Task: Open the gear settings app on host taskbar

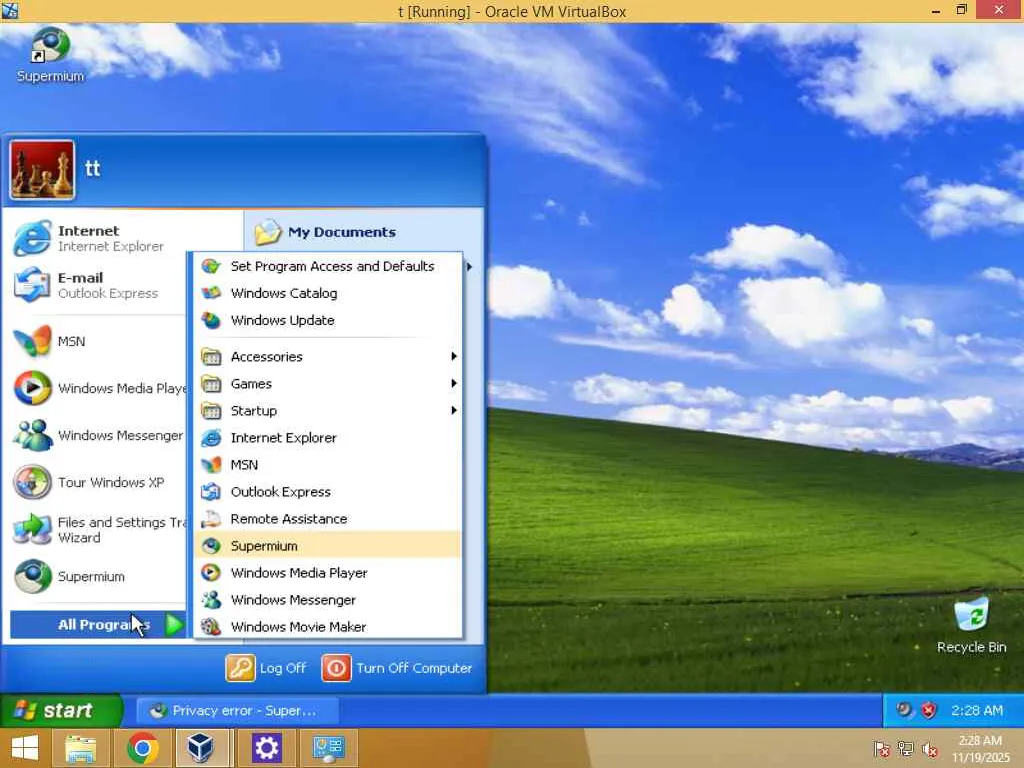Action: tap(266, 748)
